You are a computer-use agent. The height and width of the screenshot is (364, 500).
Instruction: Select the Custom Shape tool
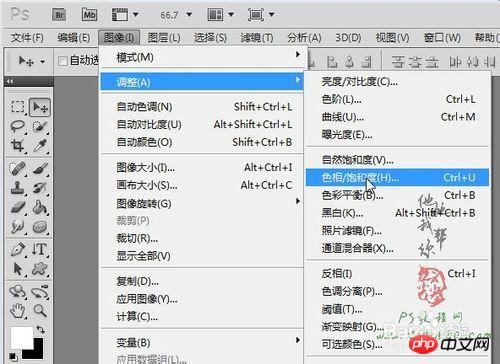tap(40, 269)
